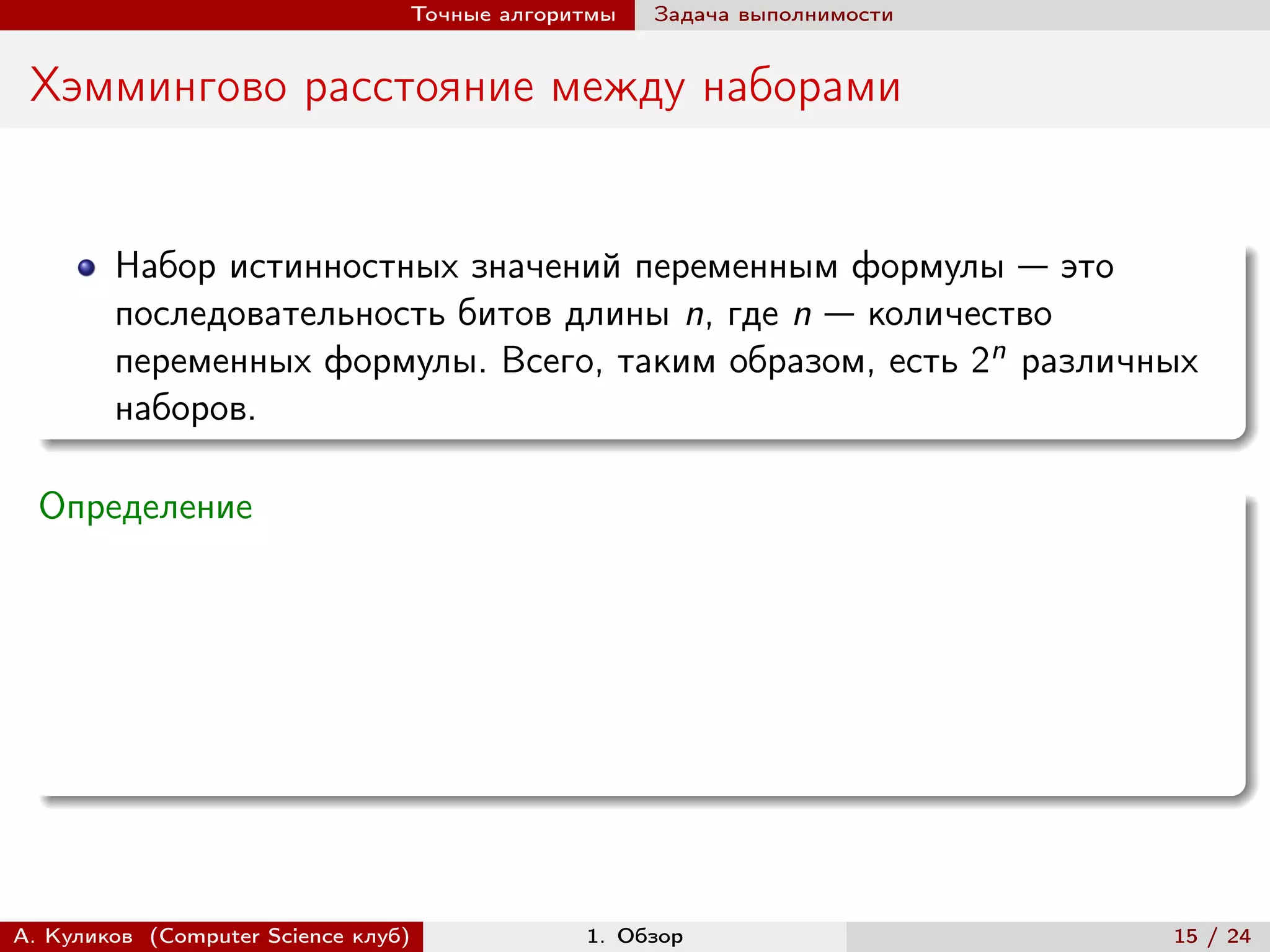Select slide title 'Хэммингово расстояние между наборами'
This screenshot has width=1270, height=952.
(465, 87)
